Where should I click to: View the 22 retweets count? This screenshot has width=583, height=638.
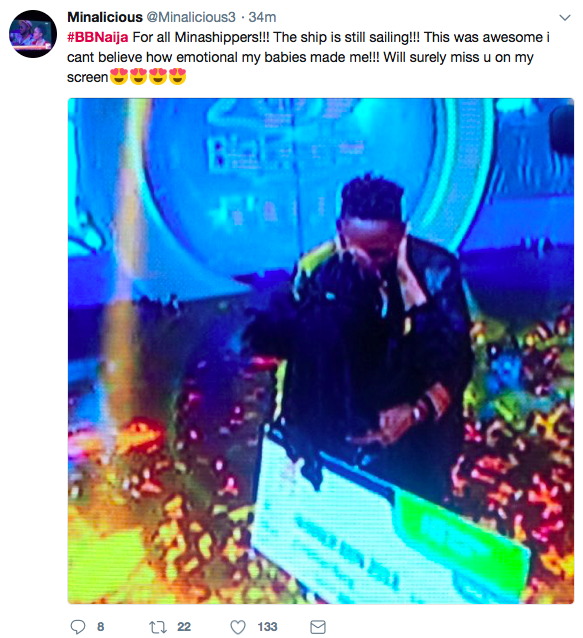184,627
